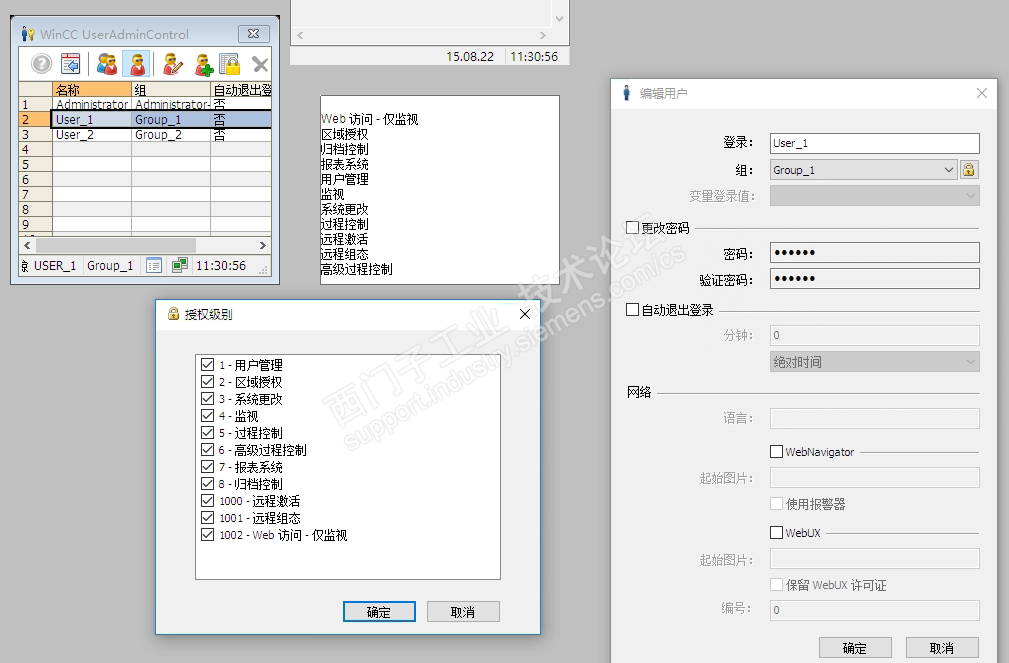Click the Group_2 cell in the user table
The image size is (1009, 663).
click(x=171, y=135)
